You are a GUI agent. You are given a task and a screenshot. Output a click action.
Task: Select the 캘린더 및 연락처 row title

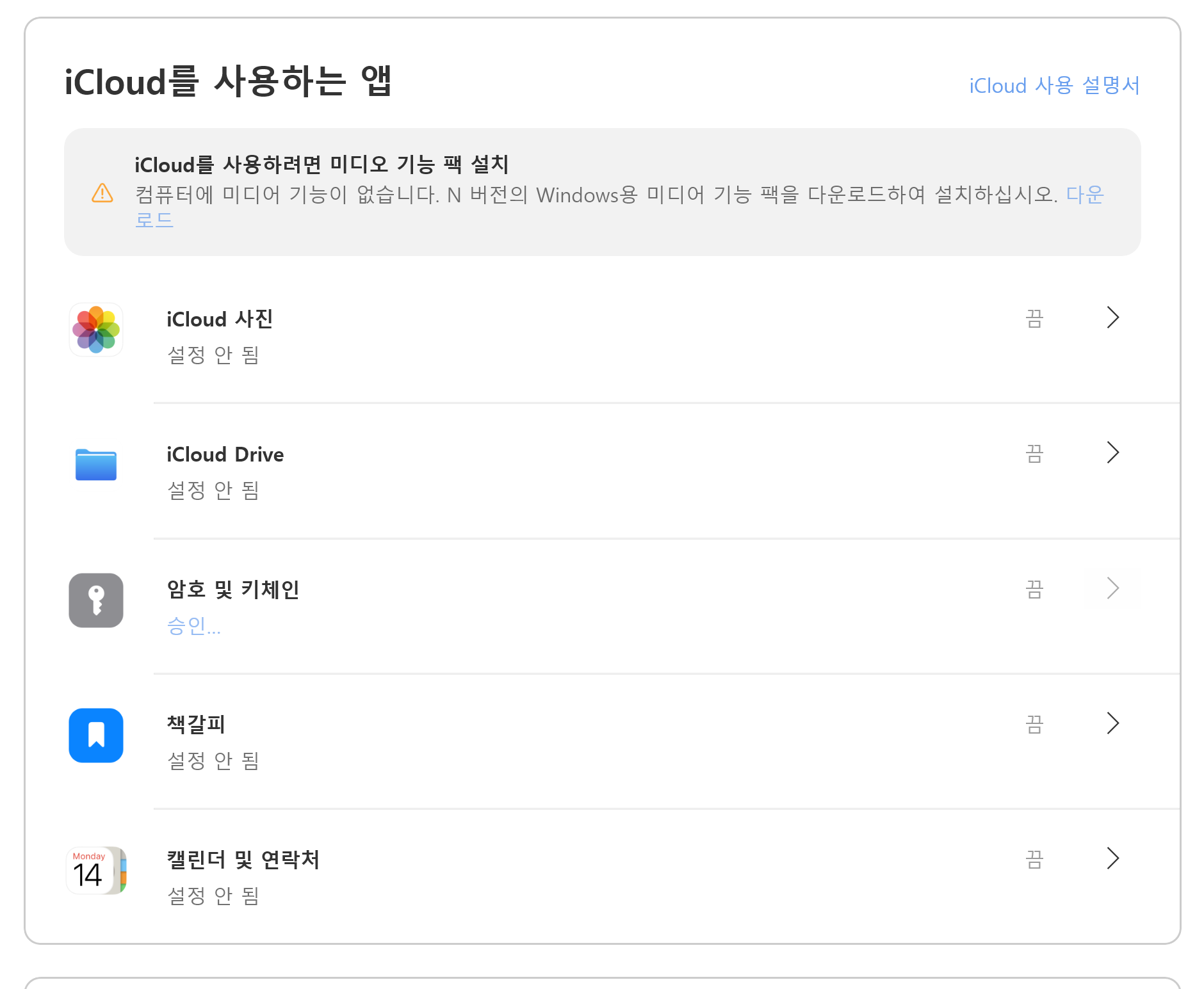pyautogui.click(x=243, y=860)
